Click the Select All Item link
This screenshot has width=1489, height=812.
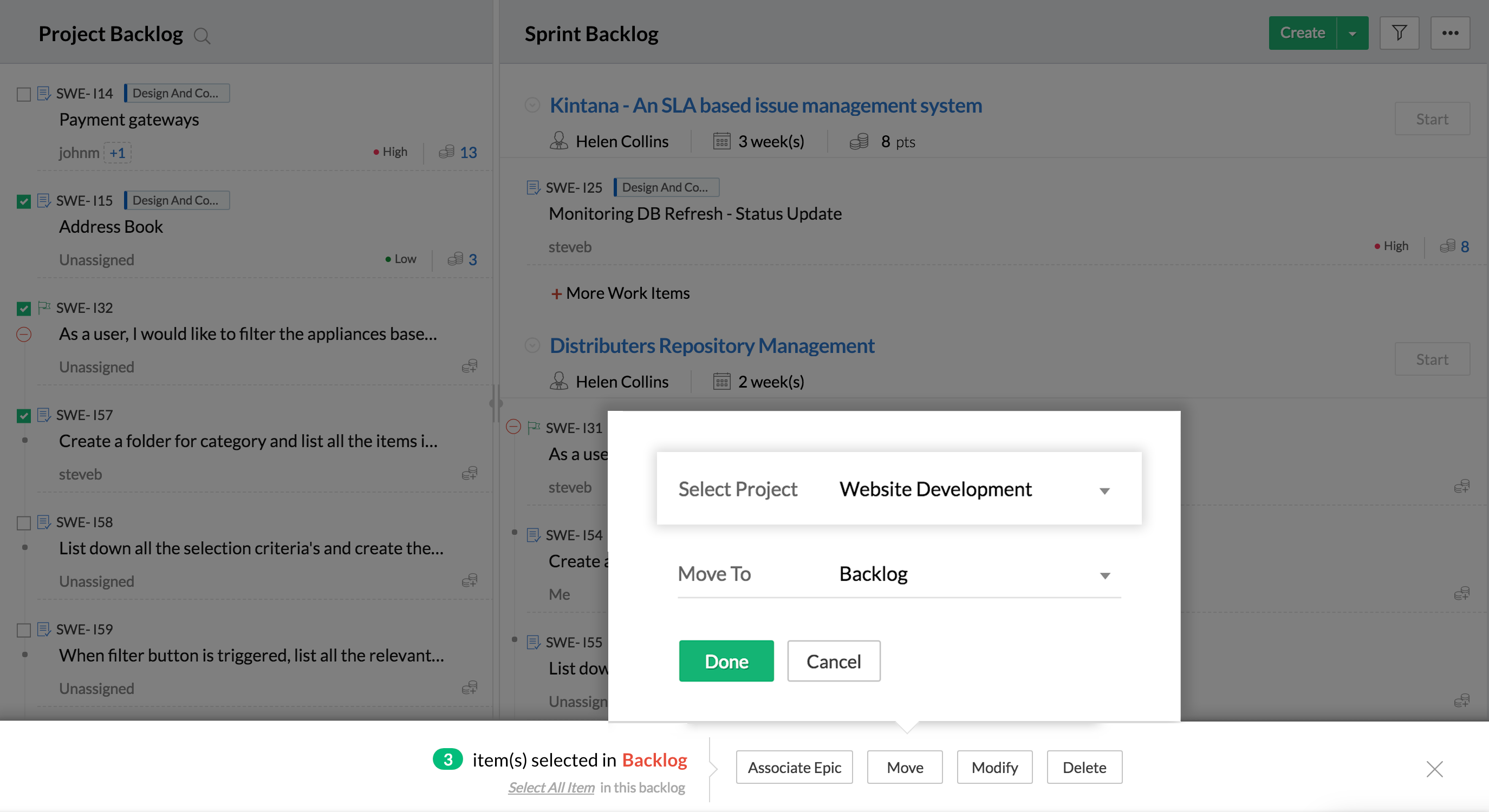tap(551, 787)
